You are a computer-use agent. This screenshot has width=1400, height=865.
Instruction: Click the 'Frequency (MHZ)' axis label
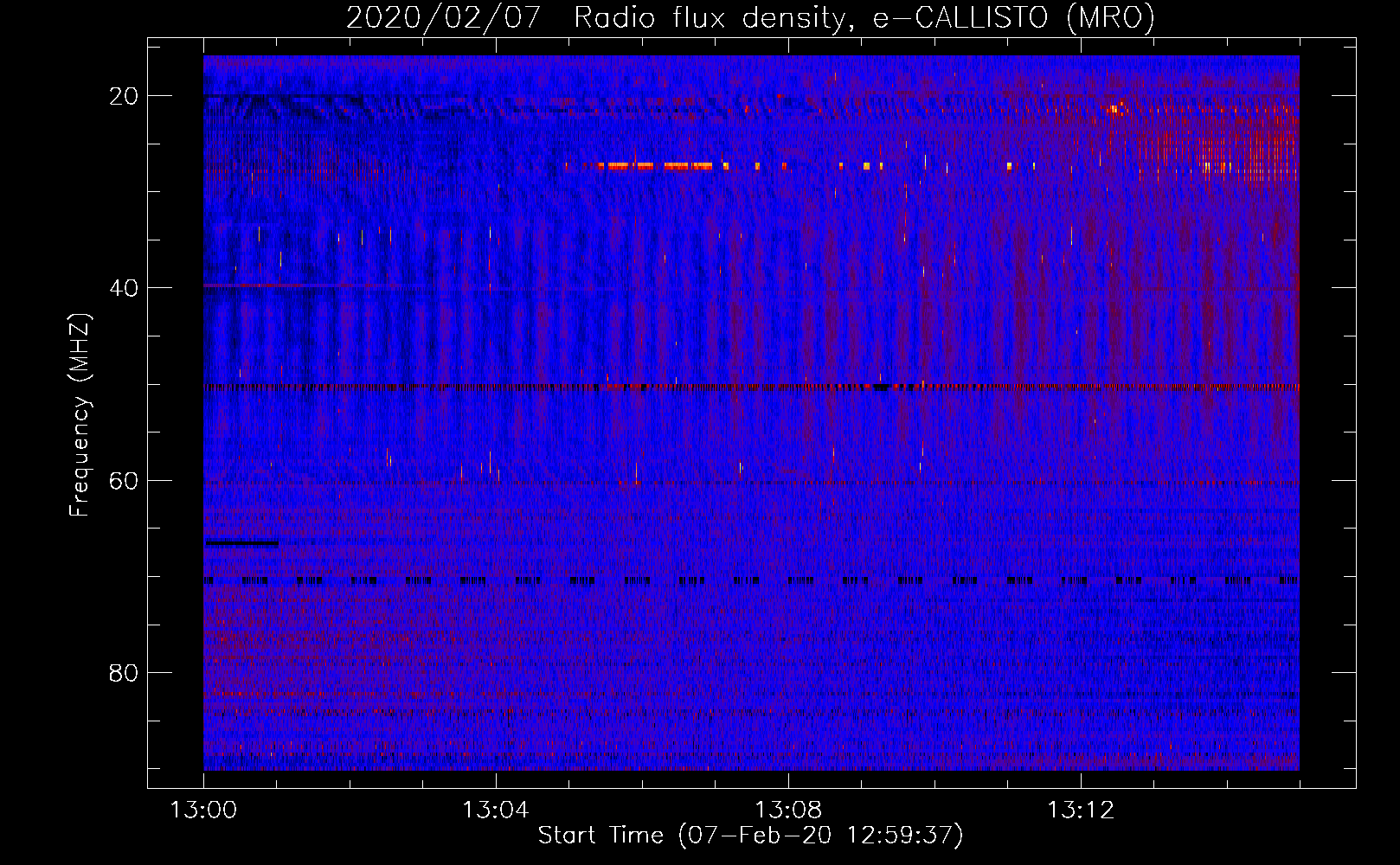[79, 414]
